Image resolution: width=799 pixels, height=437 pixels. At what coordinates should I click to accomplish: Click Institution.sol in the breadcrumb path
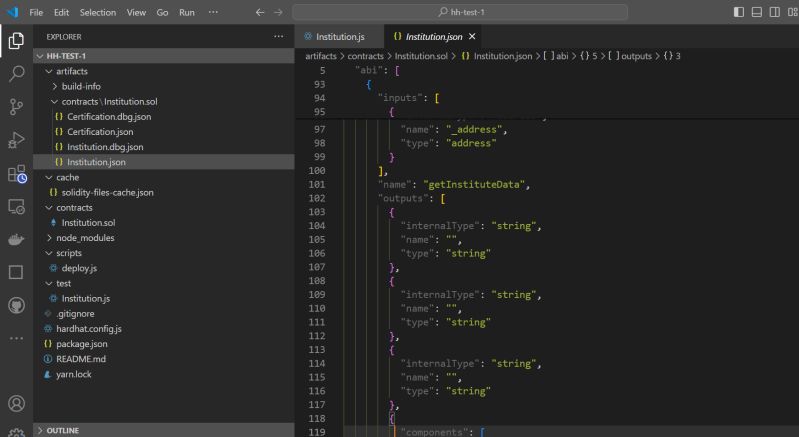pyautogui.click(x=421, y=56)
